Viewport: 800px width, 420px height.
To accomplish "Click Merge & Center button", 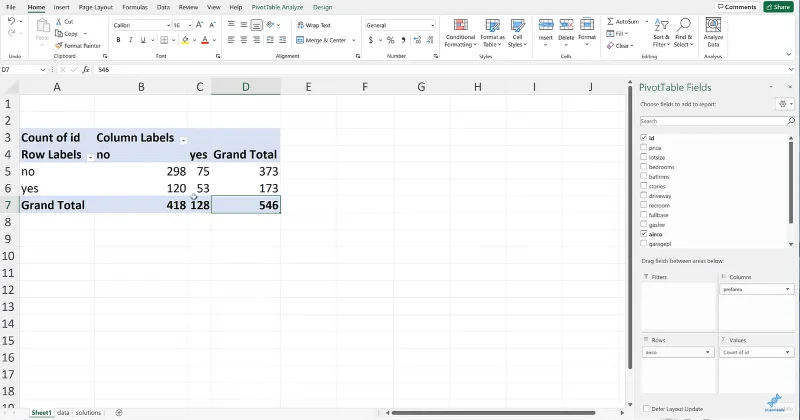I will tap(321, 40).
